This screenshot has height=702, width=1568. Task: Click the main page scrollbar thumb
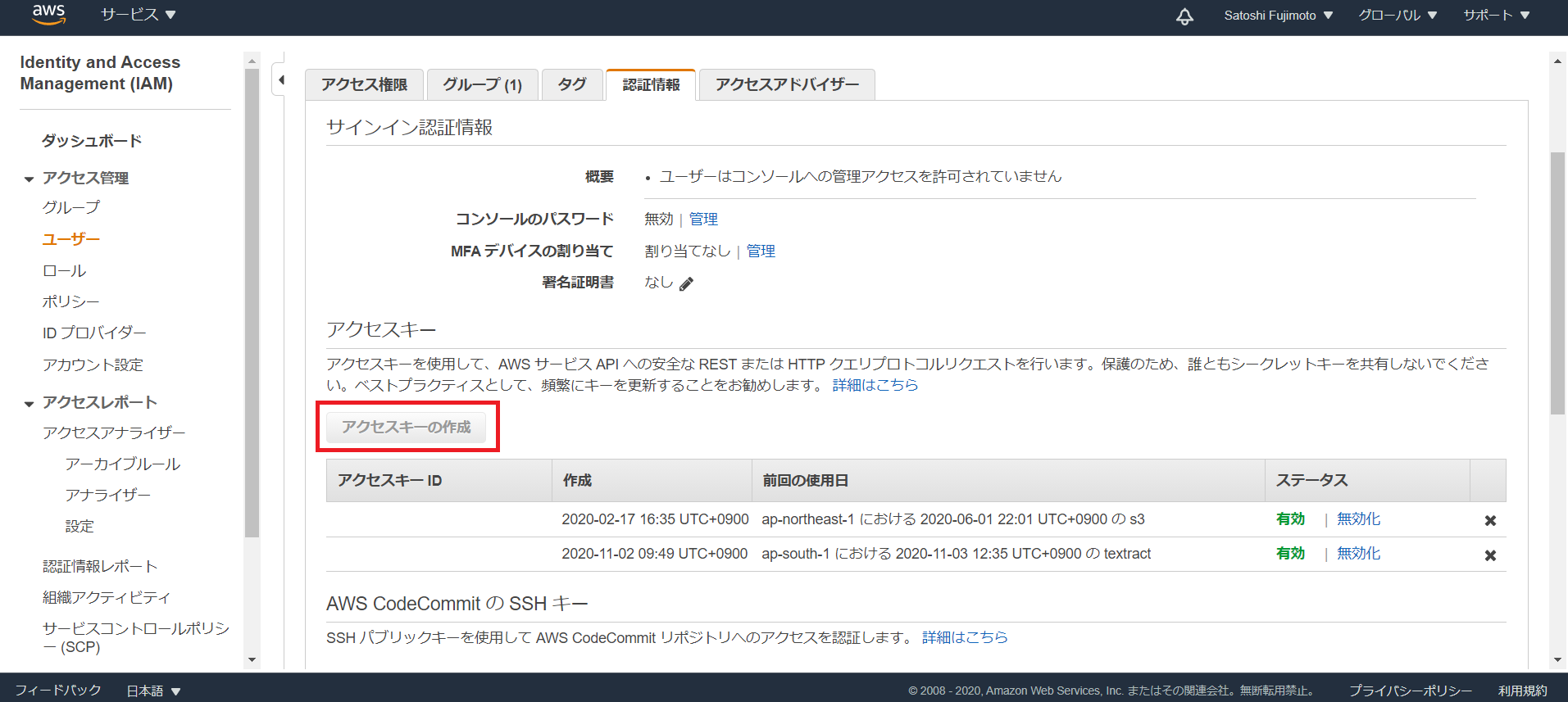tap(1558, 283)
